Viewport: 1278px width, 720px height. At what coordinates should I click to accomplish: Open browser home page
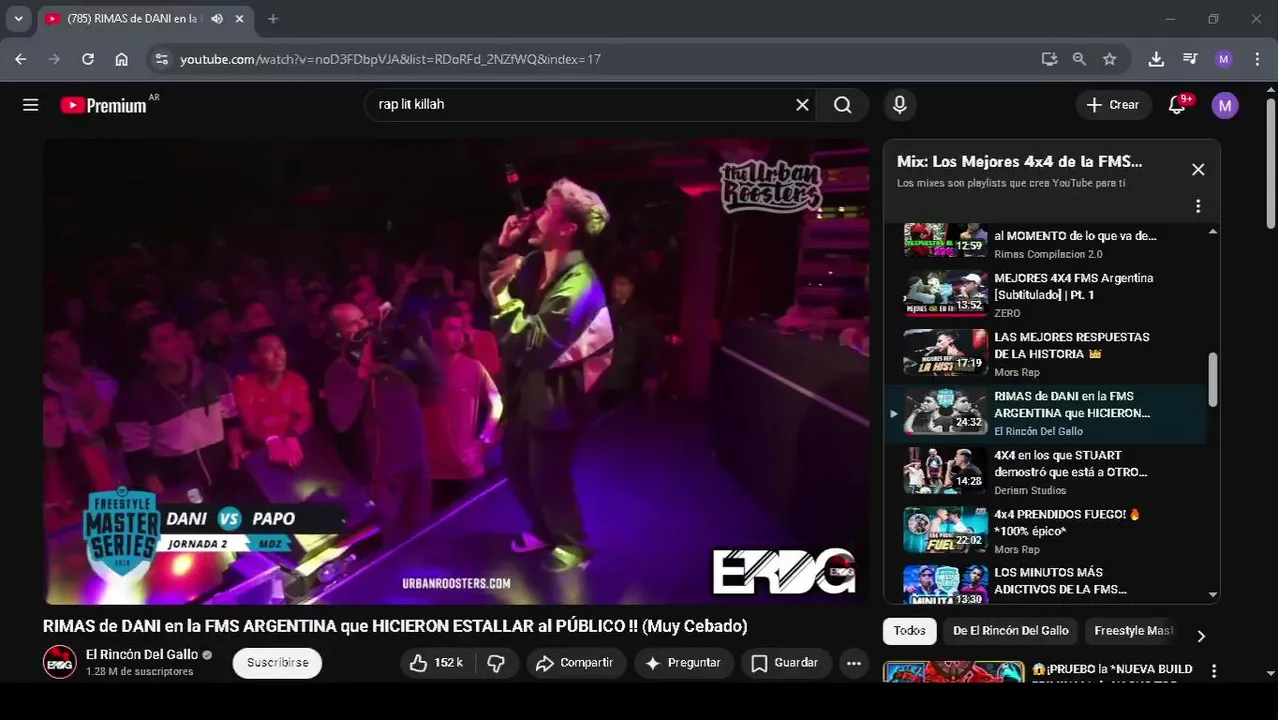[121, 59]
